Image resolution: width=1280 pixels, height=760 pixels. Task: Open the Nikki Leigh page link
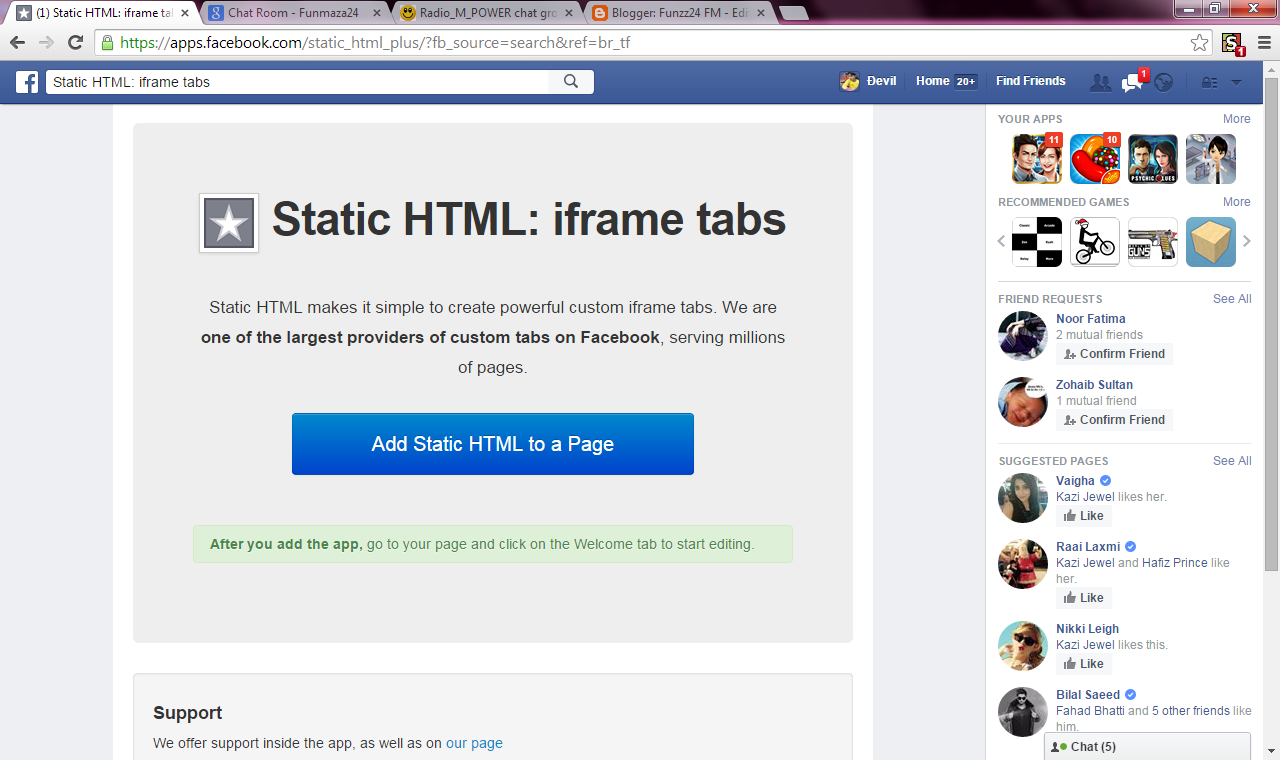[x=1087, y=629]
